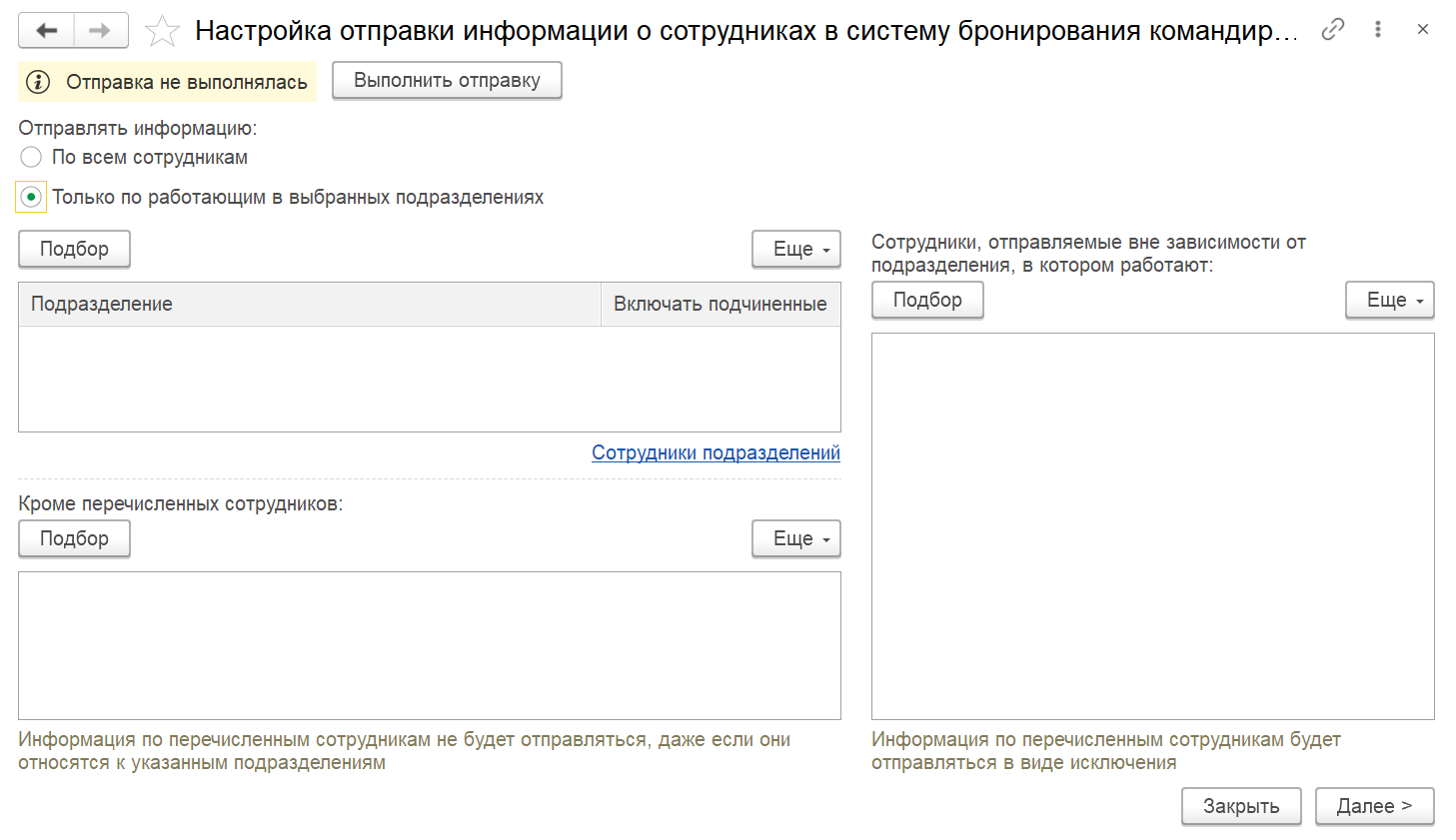Viewport: 1456px width, 840px height.
Task: Click "Подбор" button for departments
Action: [x=74, y=249]
